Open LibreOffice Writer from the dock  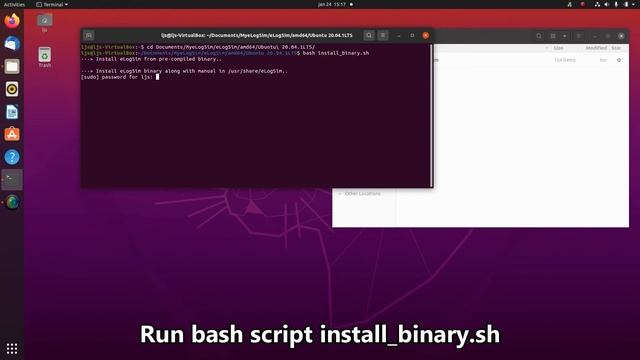(12, 112)
